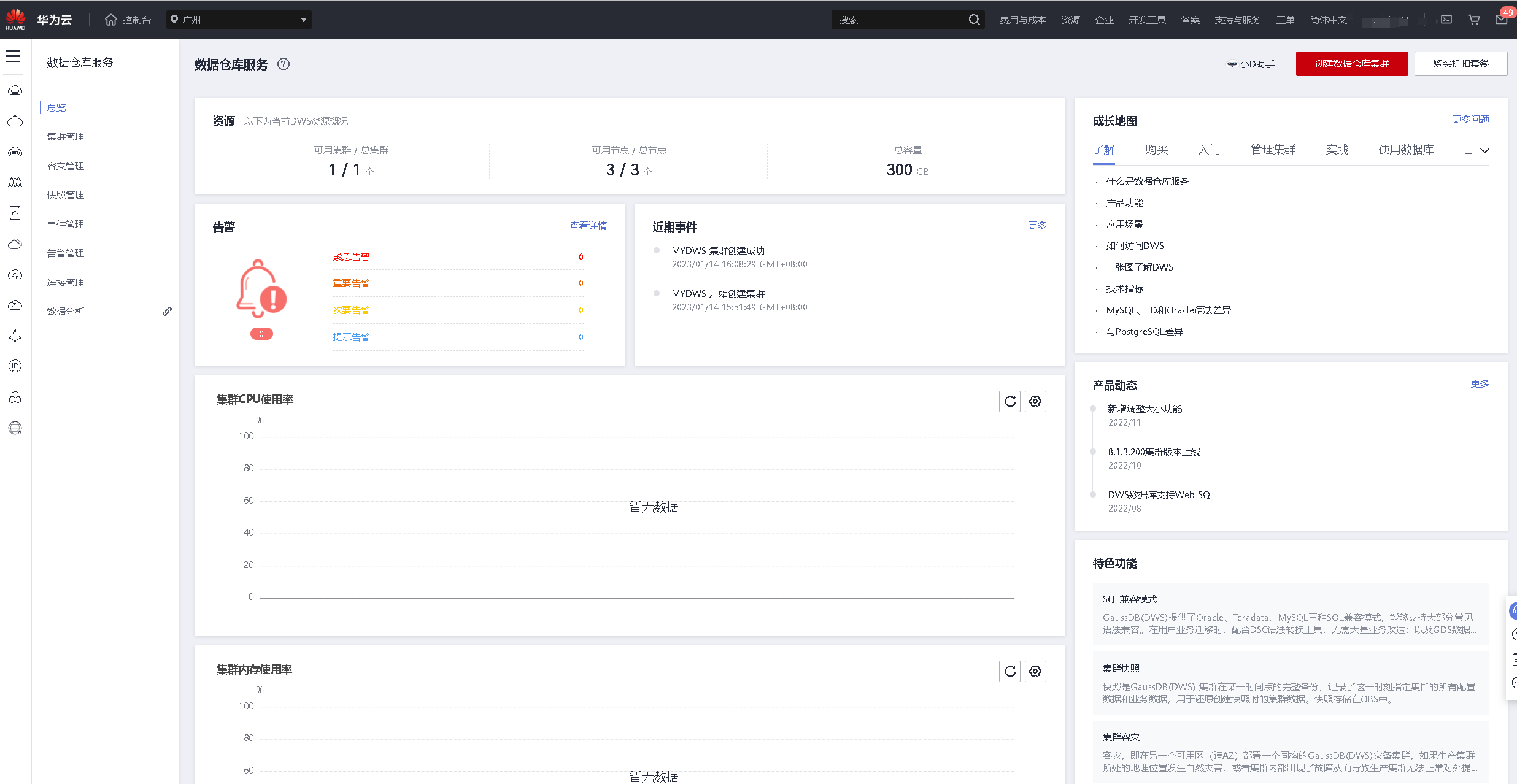Click the hamburger menu icon
The height and width of the screenshot is (784, 1517).
[x=14, y=56]
